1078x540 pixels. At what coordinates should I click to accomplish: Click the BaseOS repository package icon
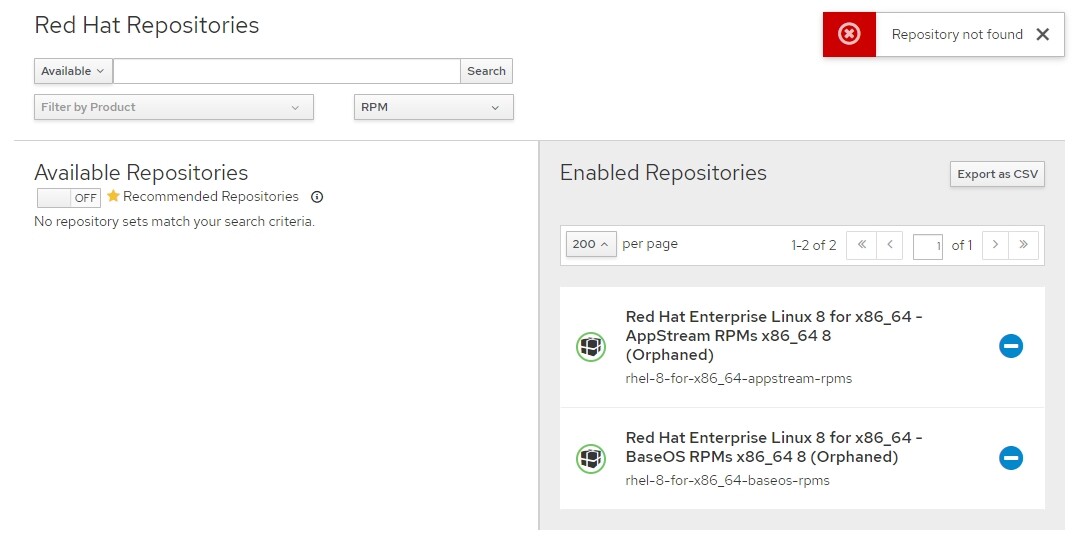591,458
